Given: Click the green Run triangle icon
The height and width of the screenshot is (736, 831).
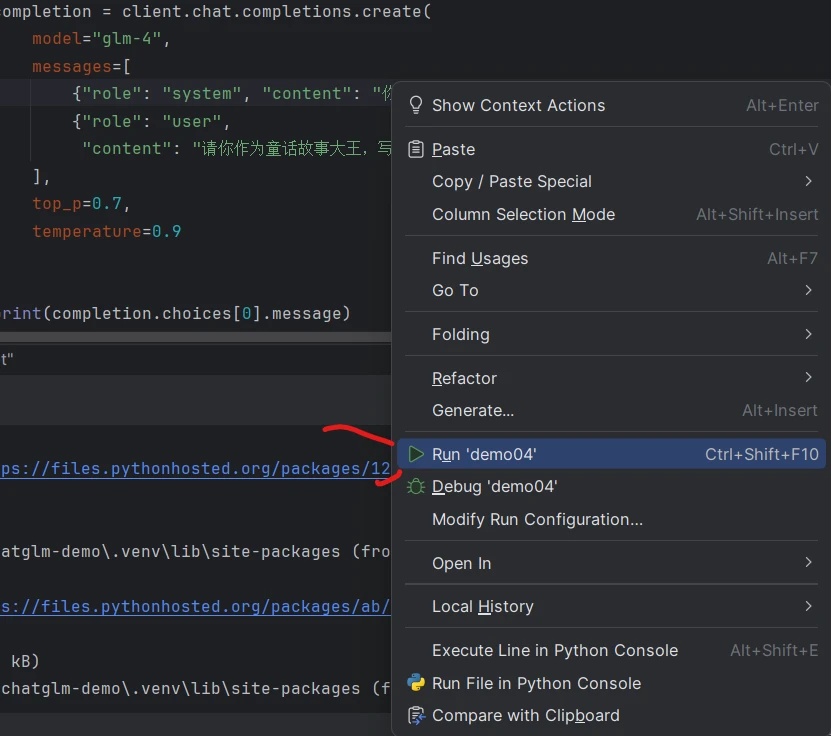Looking at the screenshot, I should 416,454.
